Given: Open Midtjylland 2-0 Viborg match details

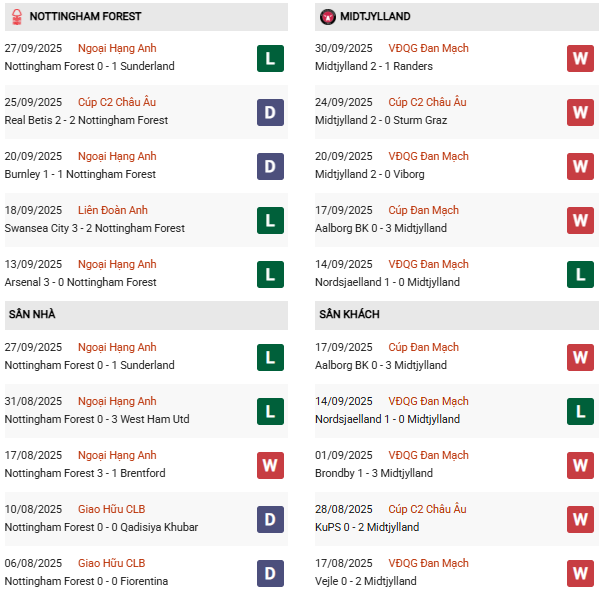Looking at the screenshot, I should [x=369, y=174].
